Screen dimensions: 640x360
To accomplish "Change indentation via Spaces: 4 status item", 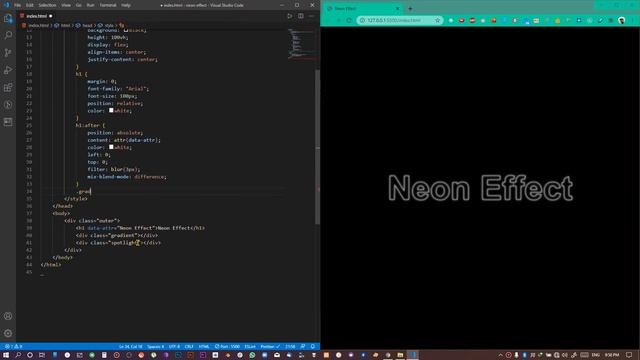I will point(156,347).
